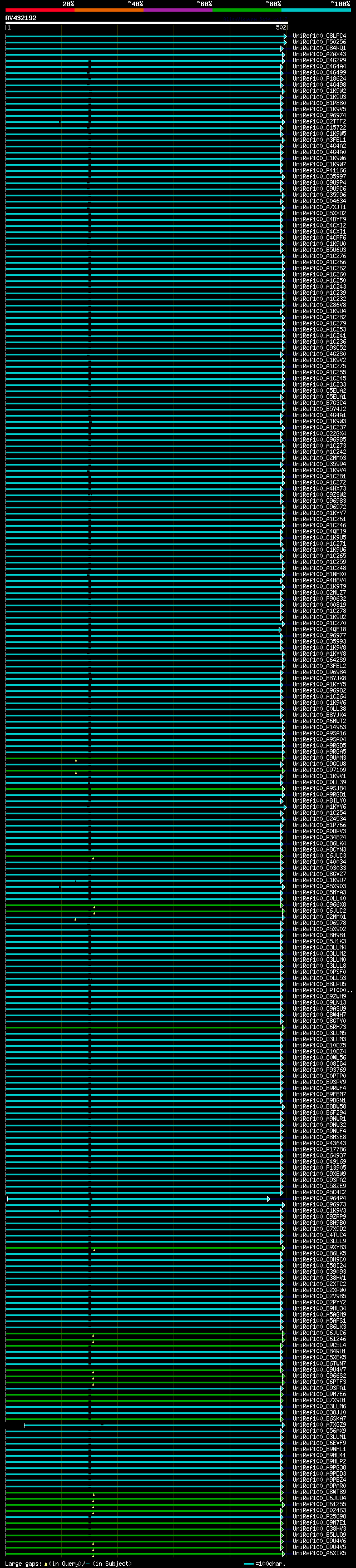Image resolution: width=356 pixels, height=1568 pixels.
Task: Select label UniRef100_Q5J1K3
Action: [319, 941]
